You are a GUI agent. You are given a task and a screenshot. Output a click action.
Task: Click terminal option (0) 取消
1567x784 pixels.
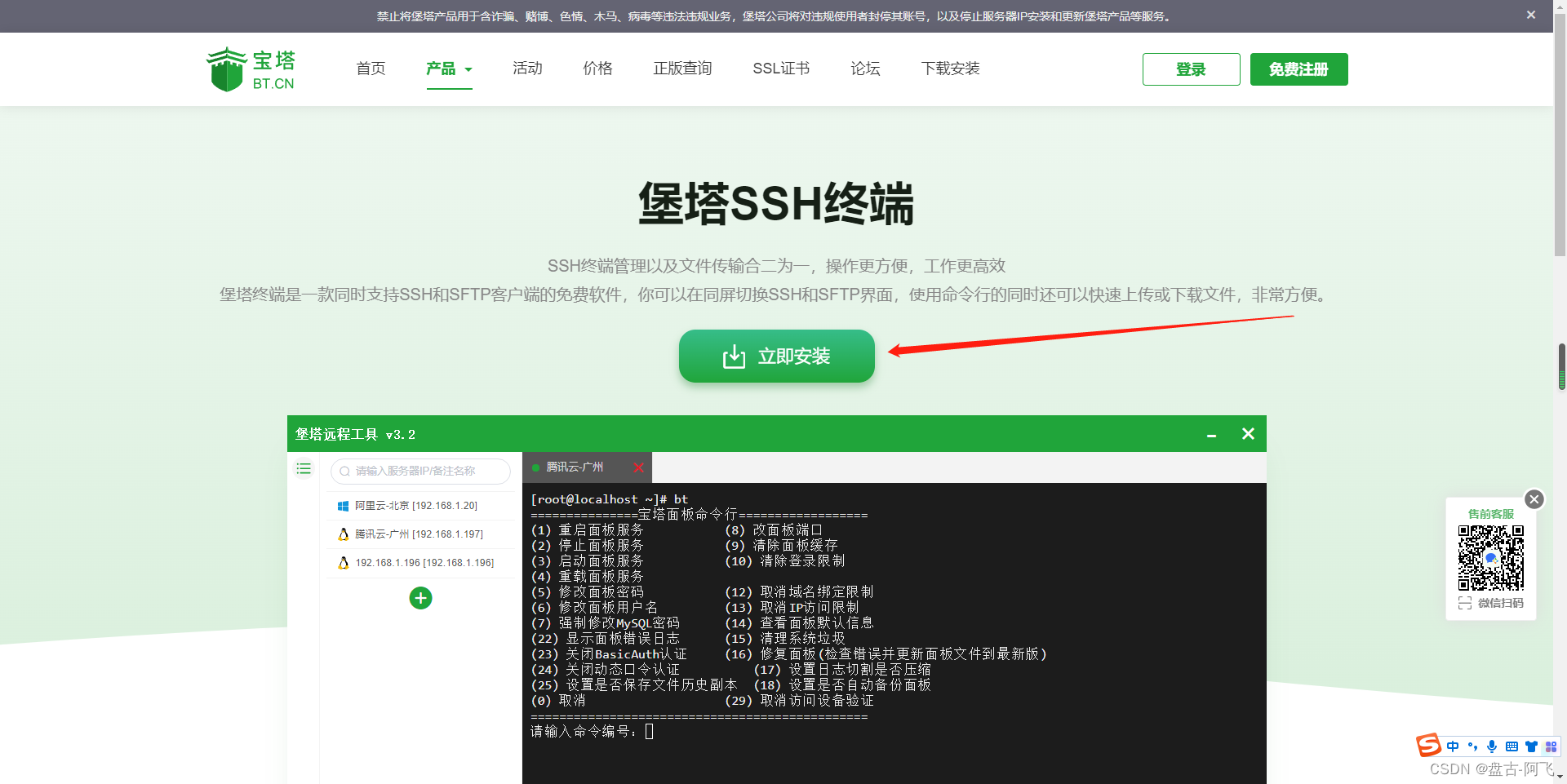[558, 701]
